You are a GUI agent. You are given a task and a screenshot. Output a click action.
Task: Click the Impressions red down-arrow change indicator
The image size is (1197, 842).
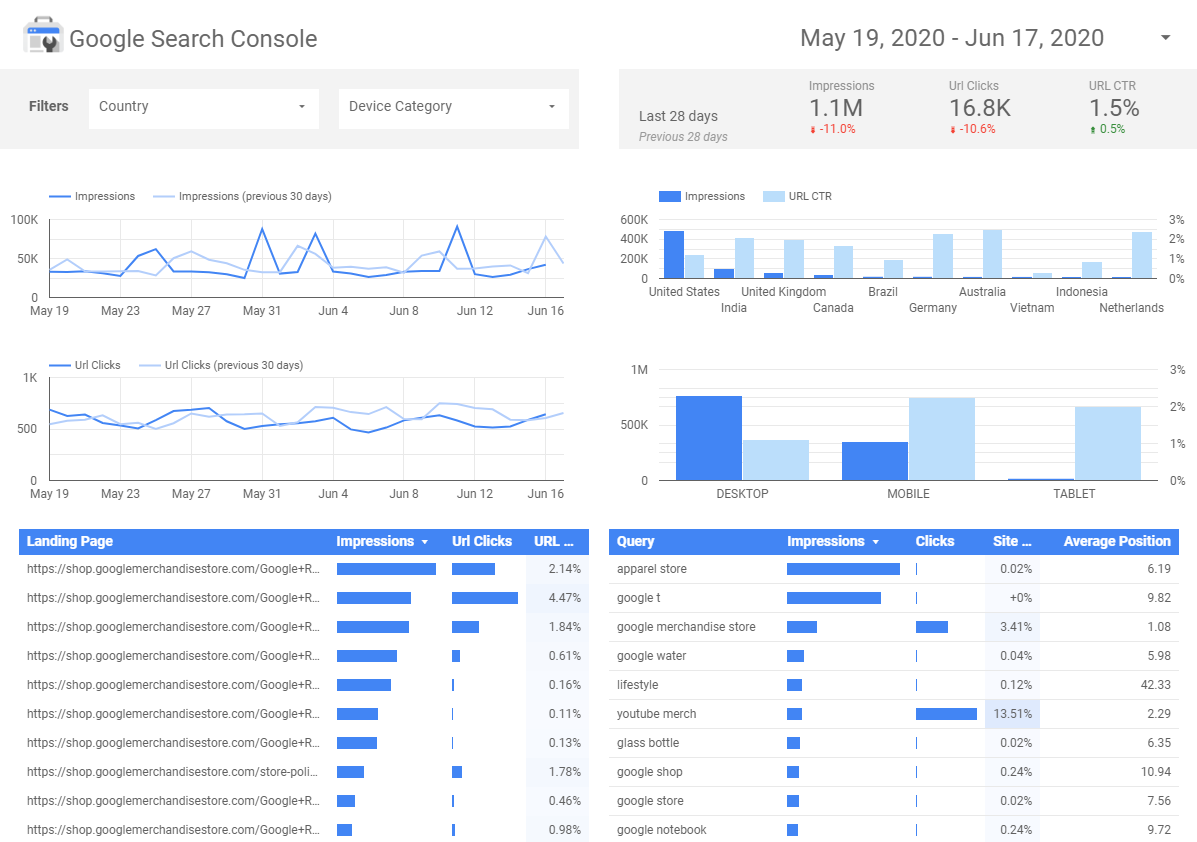pos(814,130)
